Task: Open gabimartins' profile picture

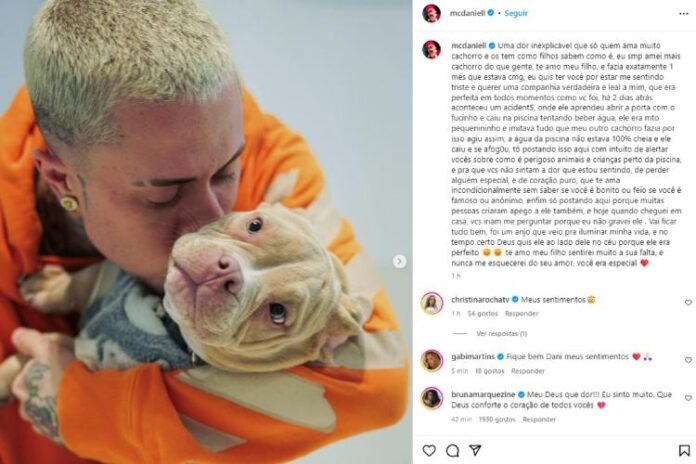Action: click(431, 361)
